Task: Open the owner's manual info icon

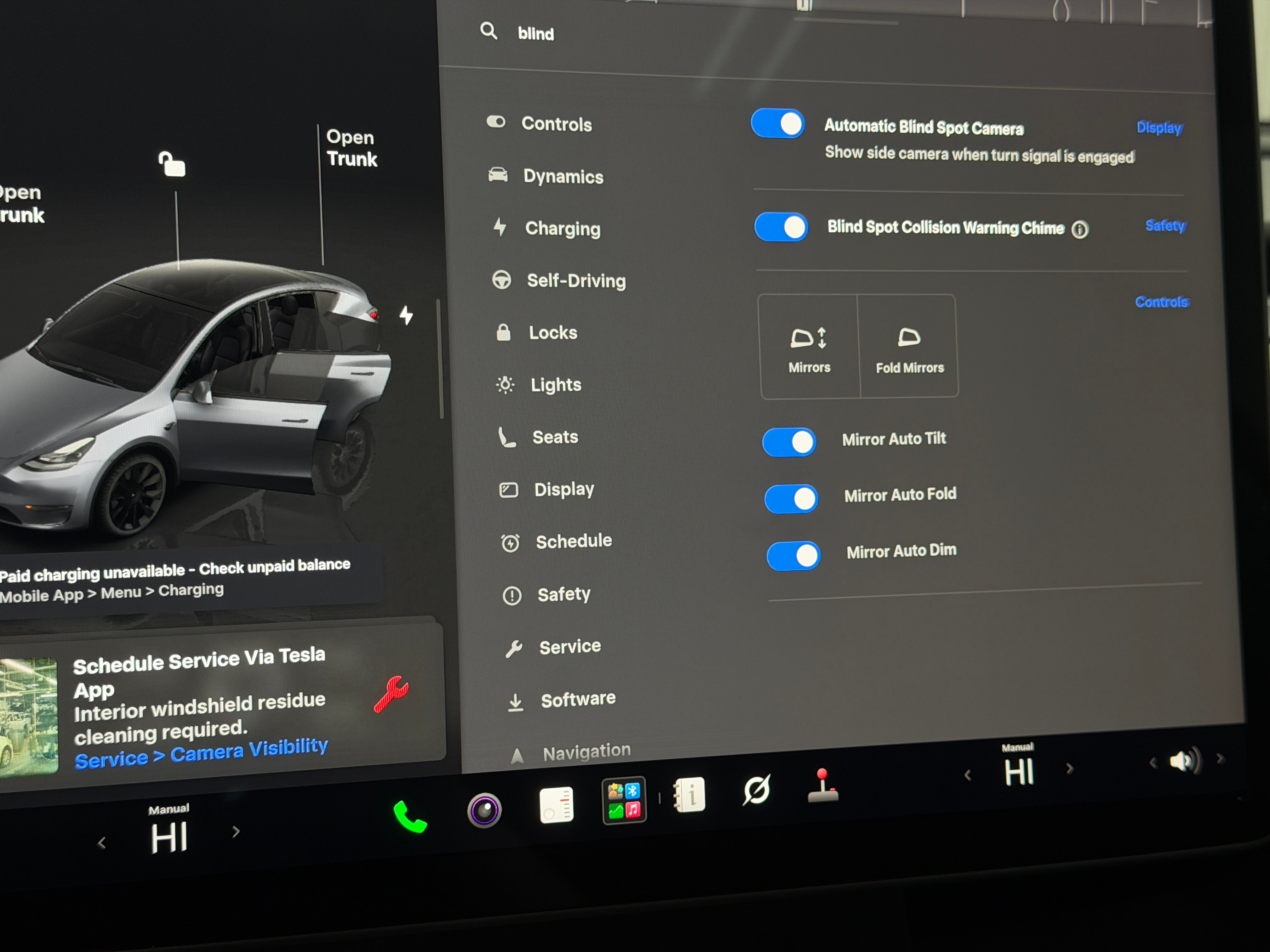Action: [x=689, y=795]
